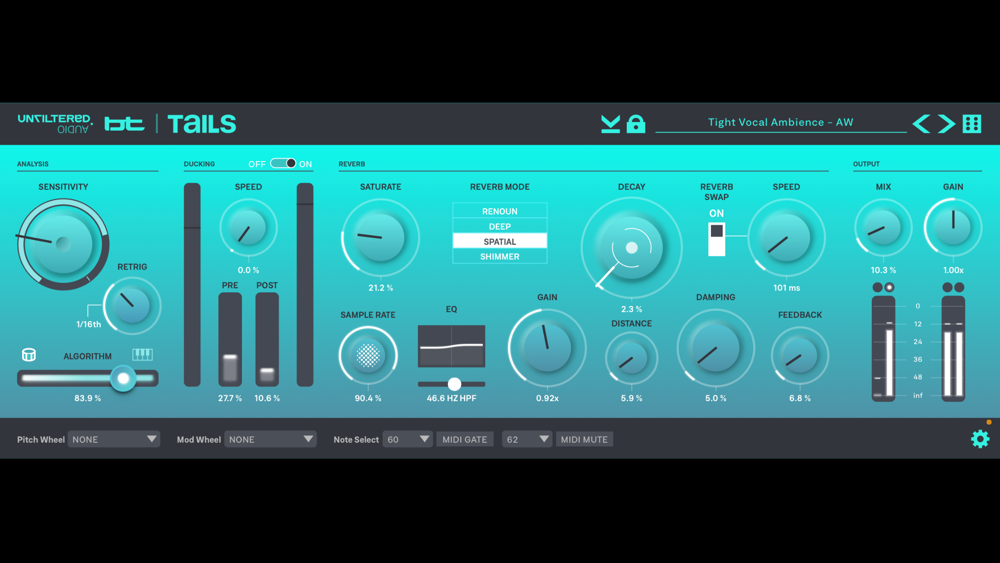The image size is (1000, 563).
Task: Click the EQ curve display
Action: tap(452, 346)
